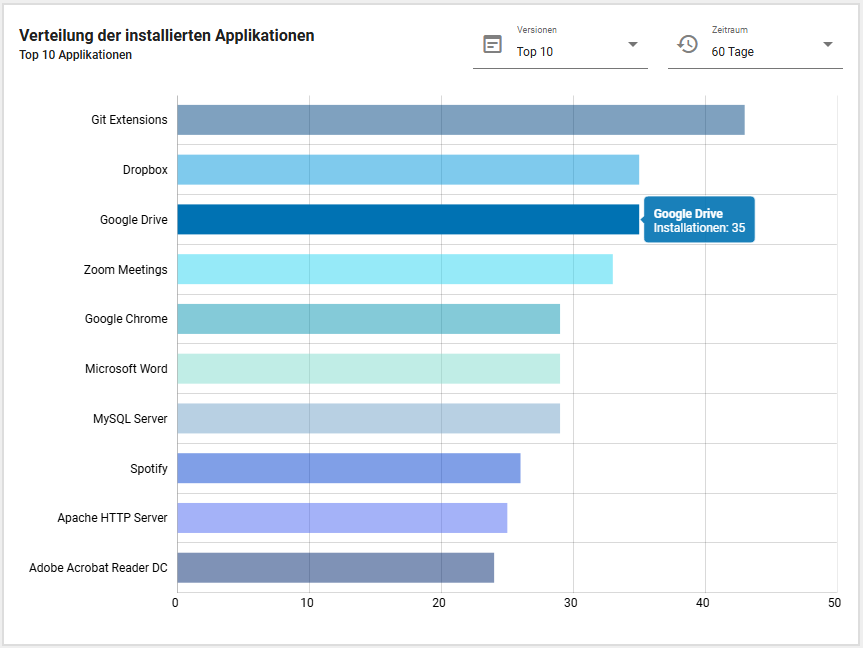Click the Apache HTTP Server bar
The width and height of the screenshot is (863, 648).
[342, 518]
